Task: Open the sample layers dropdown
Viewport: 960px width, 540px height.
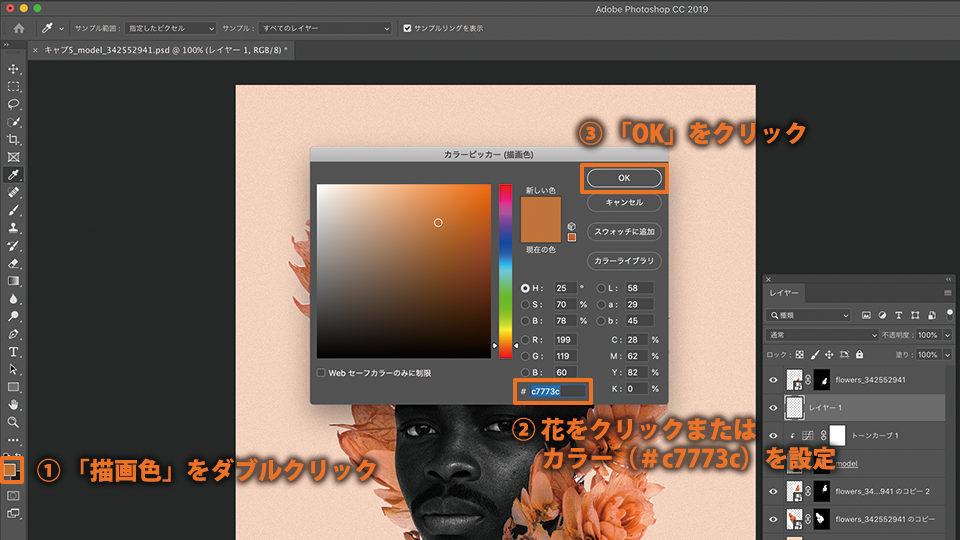Action: coord(324,28)
